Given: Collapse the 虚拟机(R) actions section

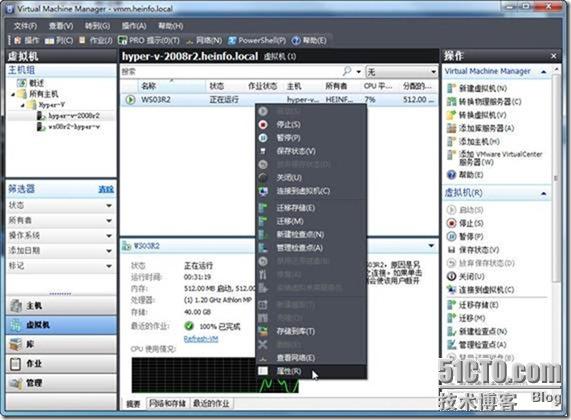Looking at the screenshot, I should click(x=544, y=193).
